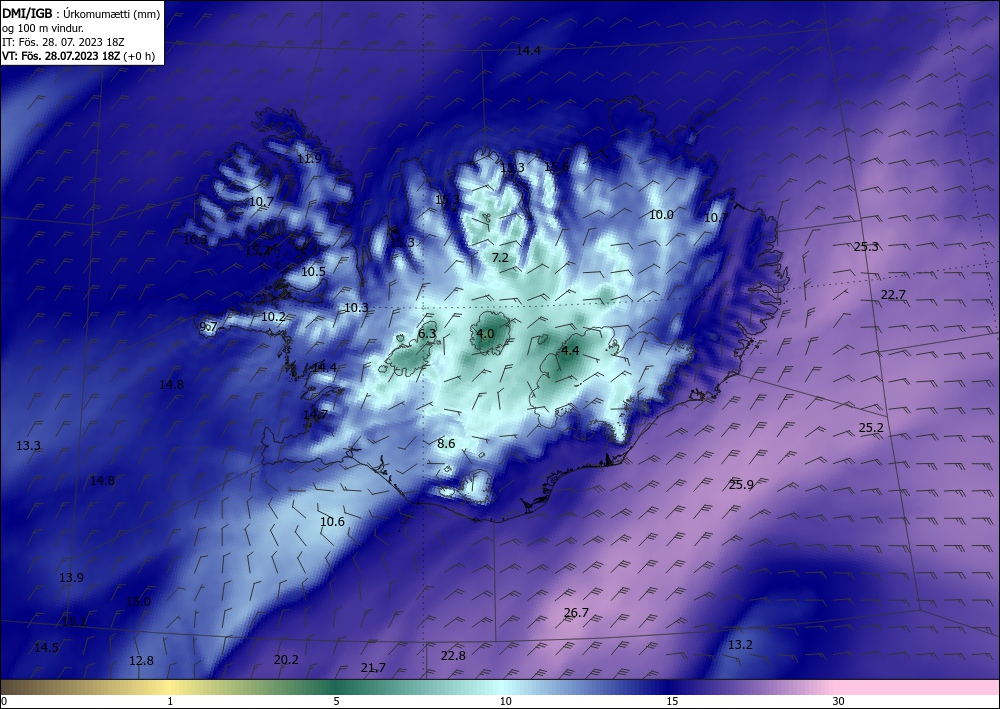Click the 11.9 value over the Westfjords
Image resolution: width=1000 pixels, height=709 pixels.
click(x=309, y=159)
